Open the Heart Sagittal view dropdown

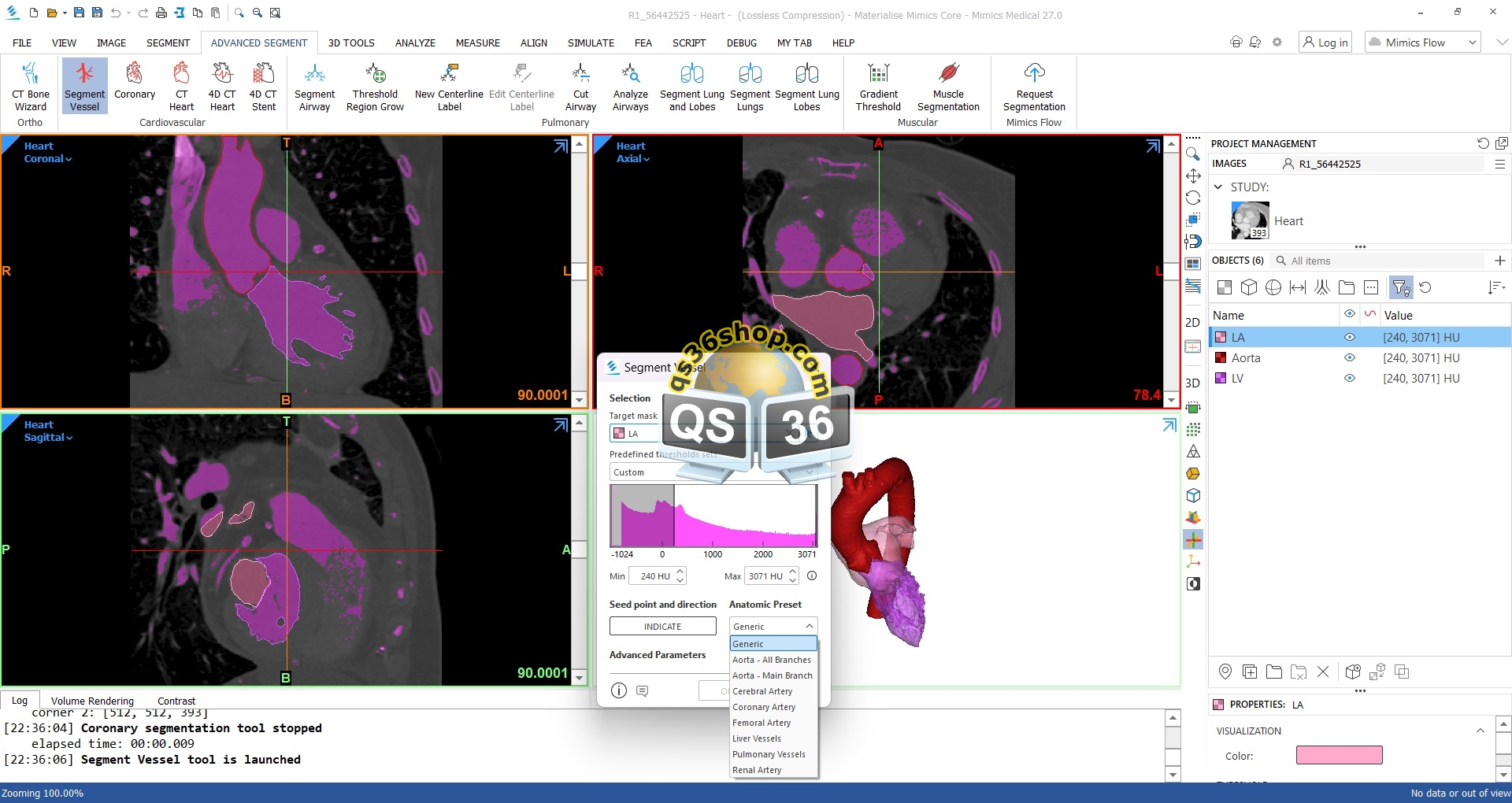[48, 438]
